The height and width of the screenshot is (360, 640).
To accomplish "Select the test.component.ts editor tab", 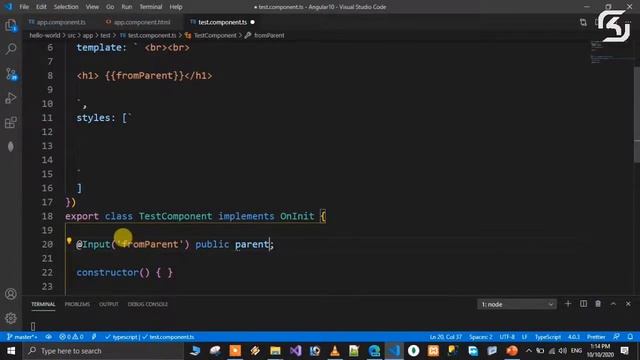I will pyautogui.click(x=222, y=22).
